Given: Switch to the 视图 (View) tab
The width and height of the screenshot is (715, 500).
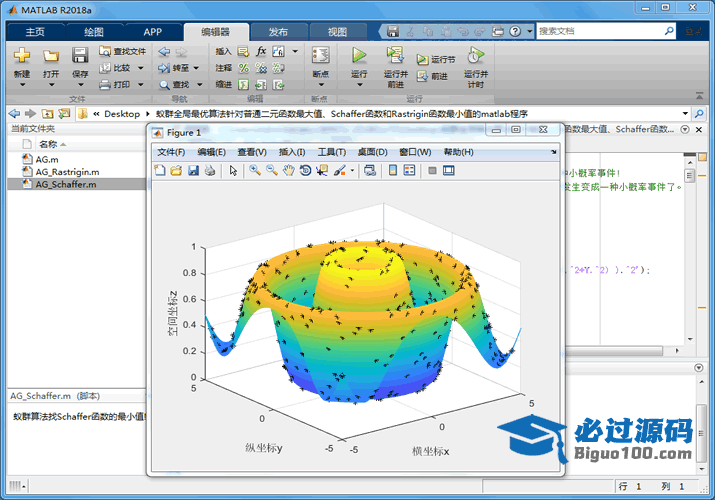Looking at the screenshot, I should coord(337,31).
